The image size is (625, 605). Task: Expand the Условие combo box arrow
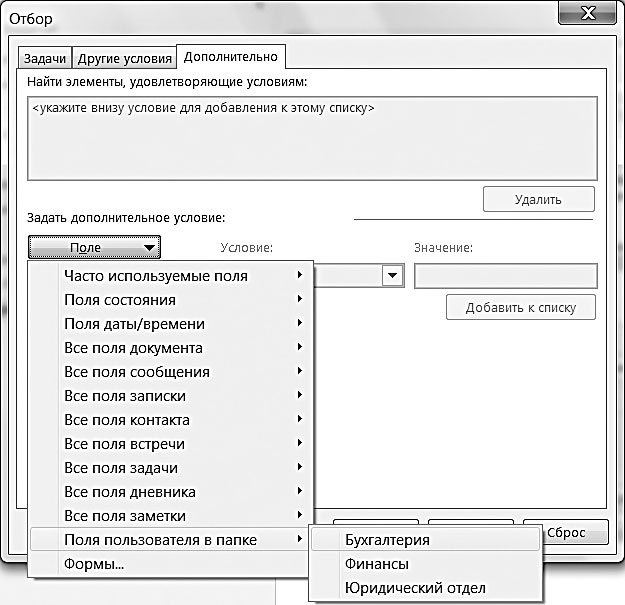point(392,275)
